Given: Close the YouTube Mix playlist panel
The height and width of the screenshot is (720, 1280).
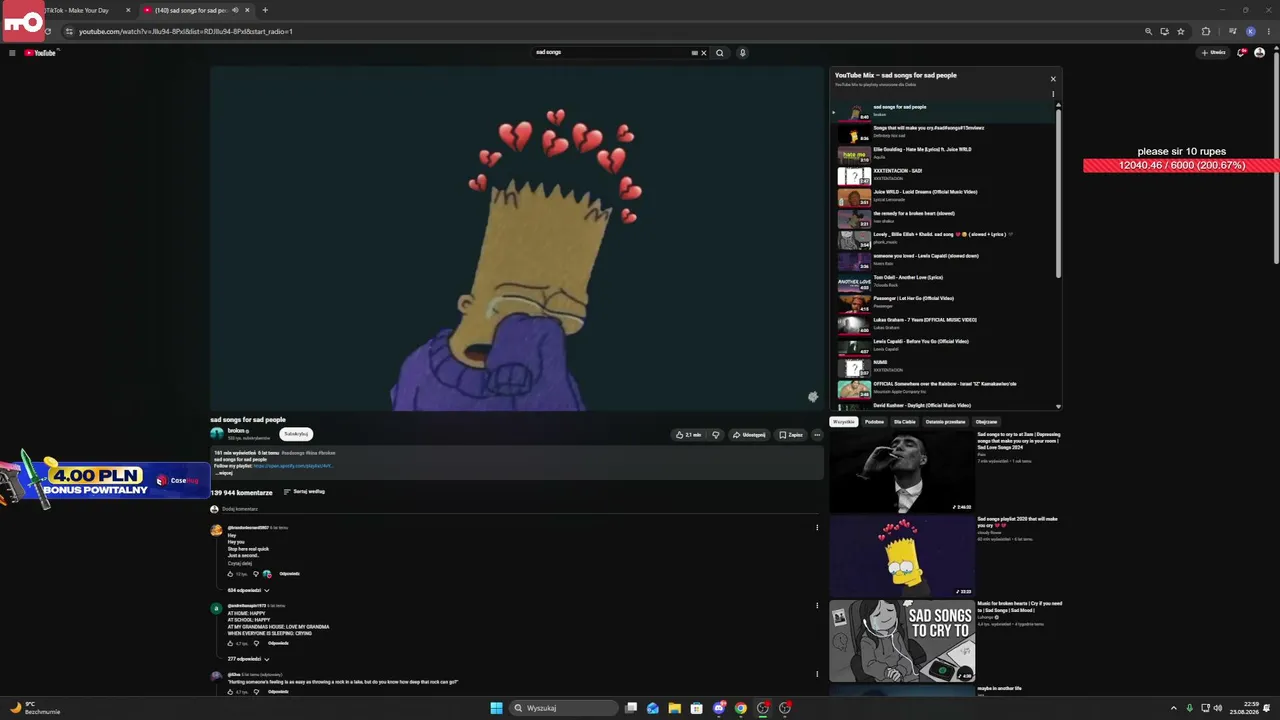Looking at the screenshot, I should (1052, 79).
